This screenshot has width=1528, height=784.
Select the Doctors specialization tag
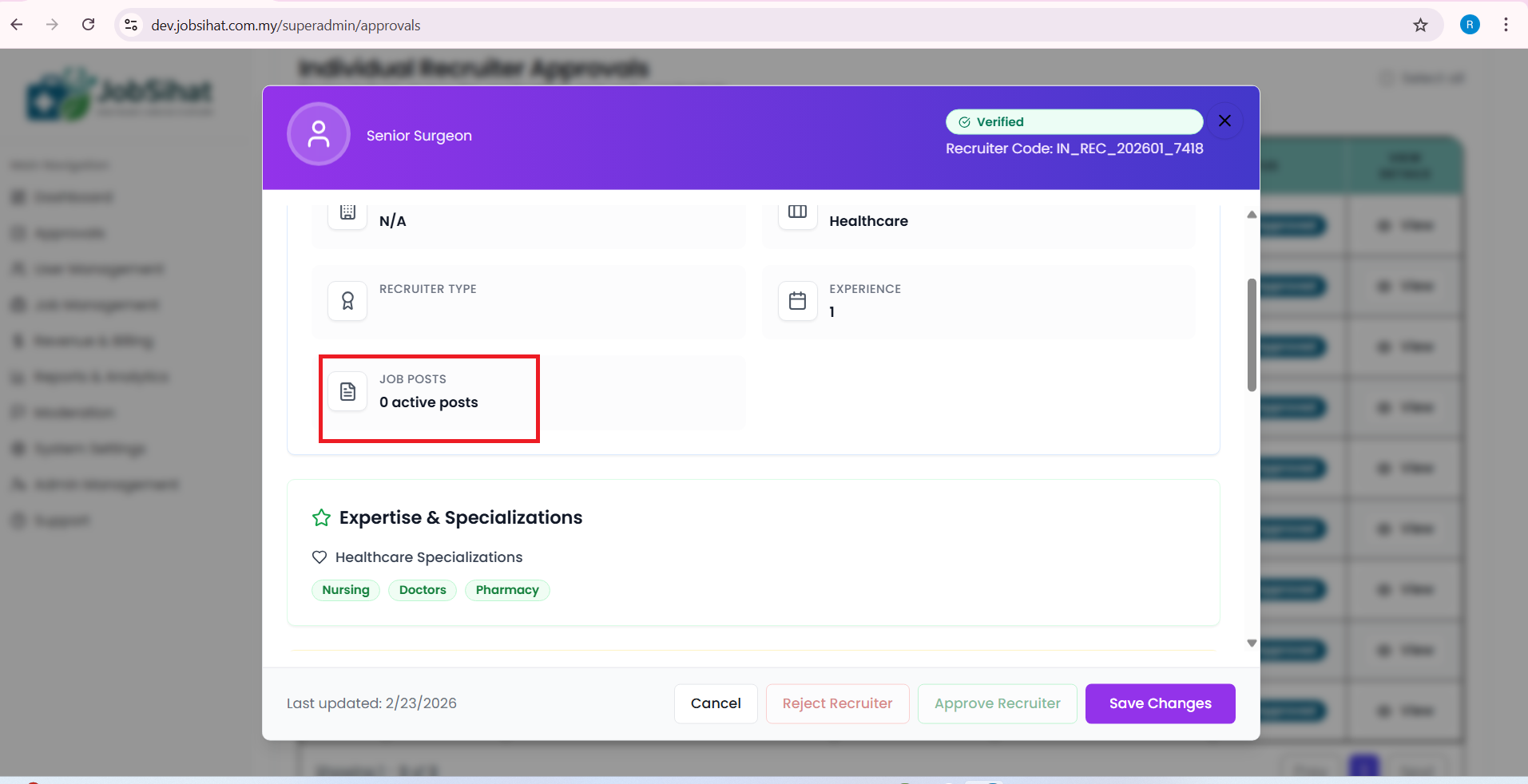click(423, 590)
